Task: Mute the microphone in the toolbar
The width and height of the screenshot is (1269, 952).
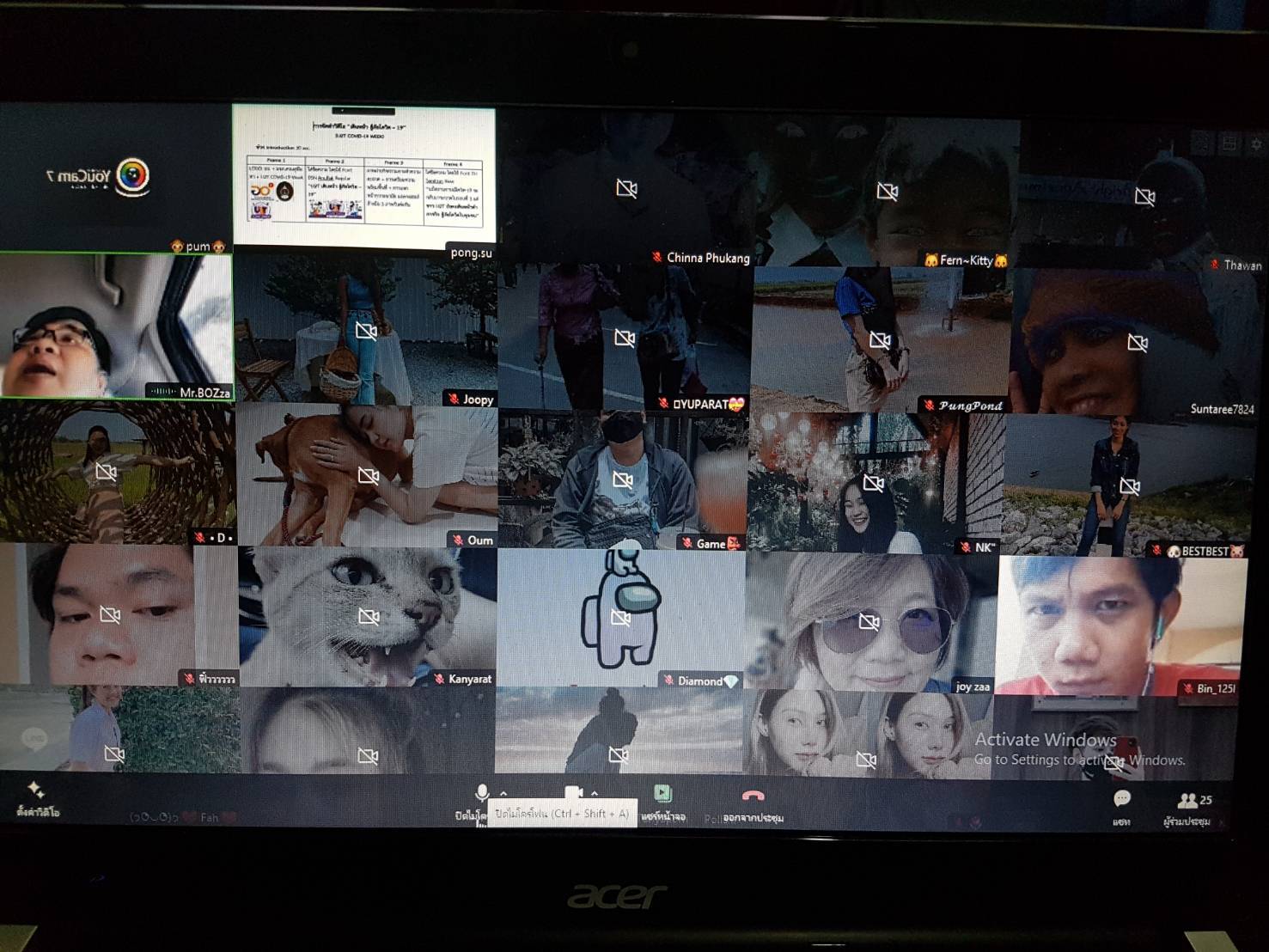Action: coord(482,793)
